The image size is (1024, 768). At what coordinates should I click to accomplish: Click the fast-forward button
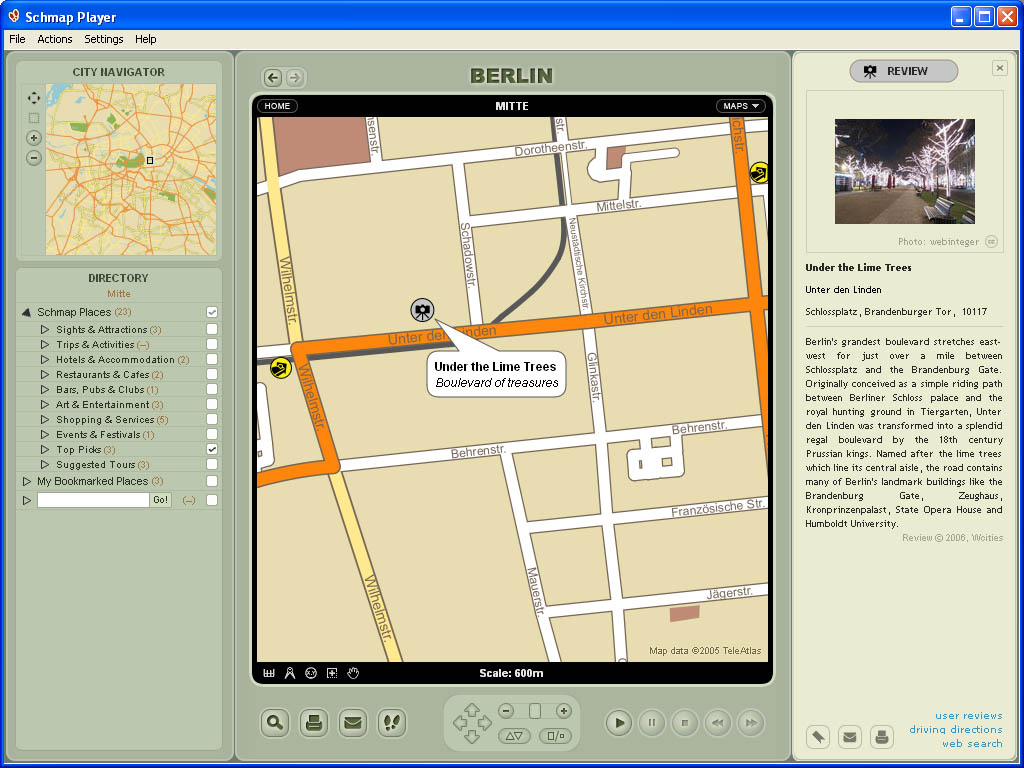click(x=751, y=723)
